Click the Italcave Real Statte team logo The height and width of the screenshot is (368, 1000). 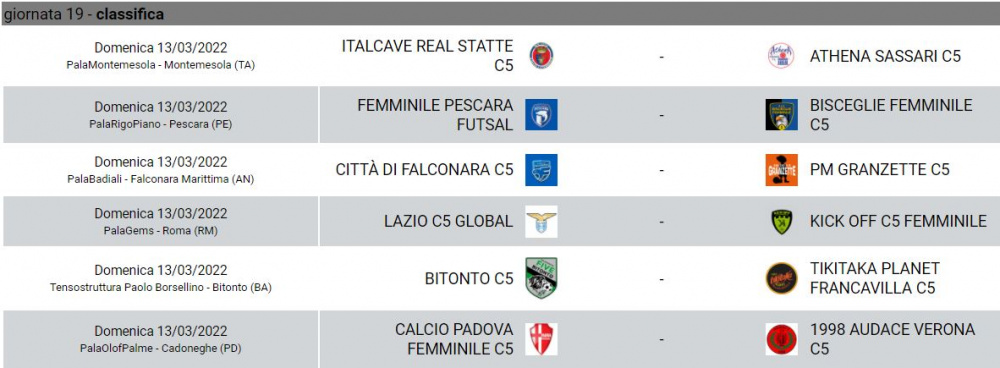tap(541, 55)
